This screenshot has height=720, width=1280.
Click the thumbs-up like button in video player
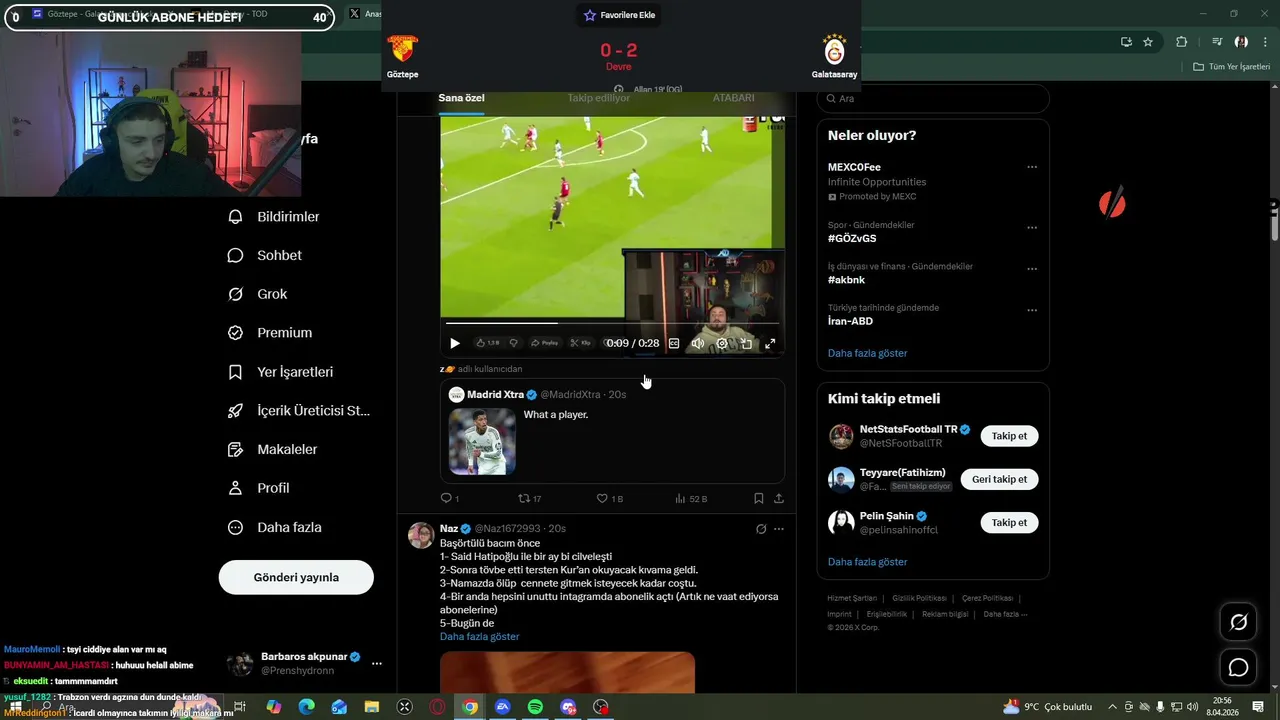click(x=487, y=343)
